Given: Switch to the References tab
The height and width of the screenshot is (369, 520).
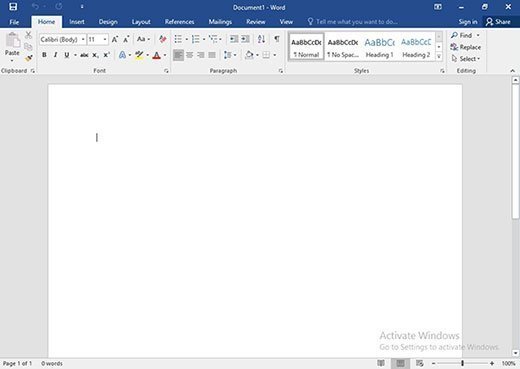Looking at the screenshot, I should pos(179,22).
